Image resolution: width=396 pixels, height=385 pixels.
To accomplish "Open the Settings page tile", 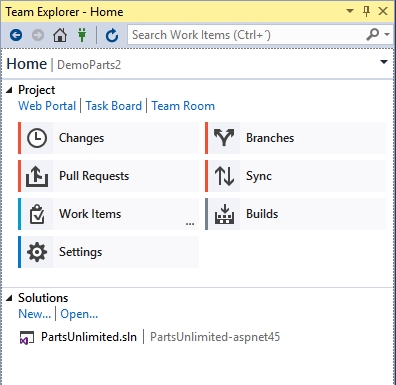I will point(109,252).
